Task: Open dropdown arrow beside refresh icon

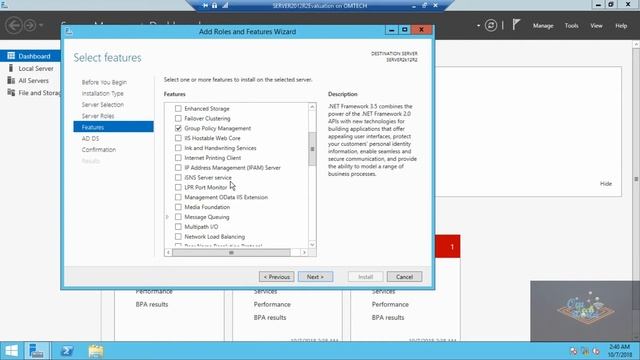Action: [478, 25]
